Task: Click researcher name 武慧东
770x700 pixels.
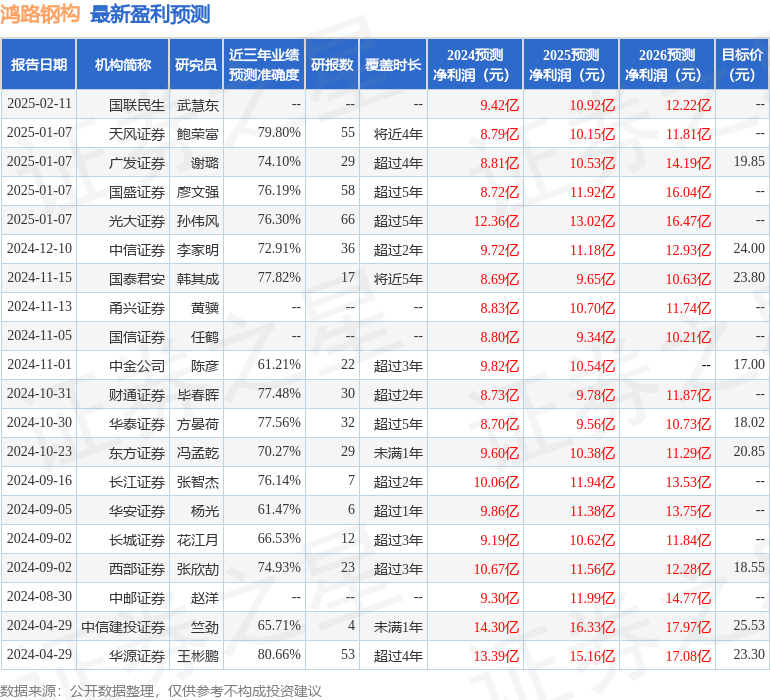Action: point(197,105)
